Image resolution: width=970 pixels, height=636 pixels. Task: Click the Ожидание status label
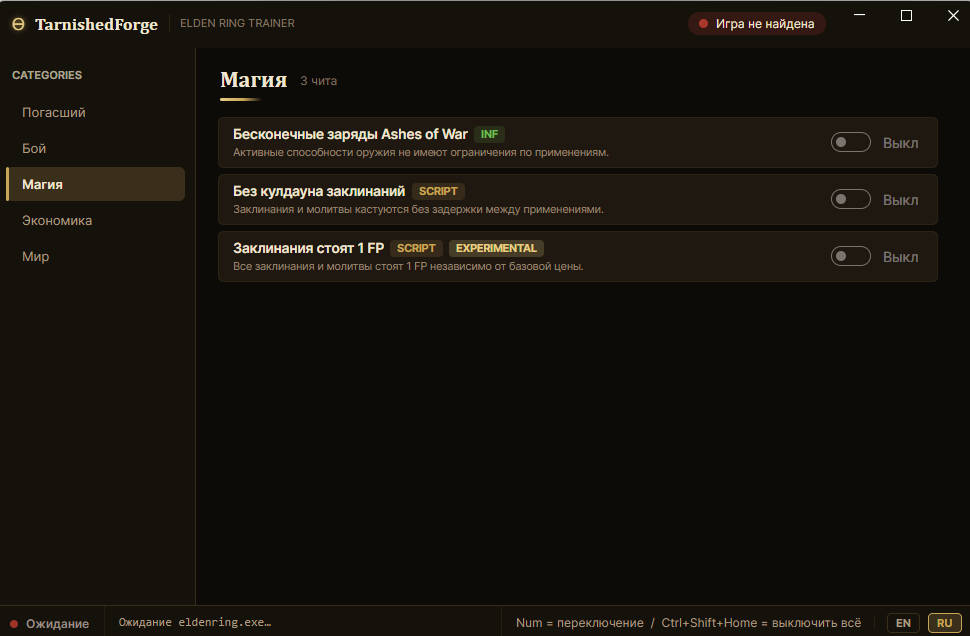[58, 624]
